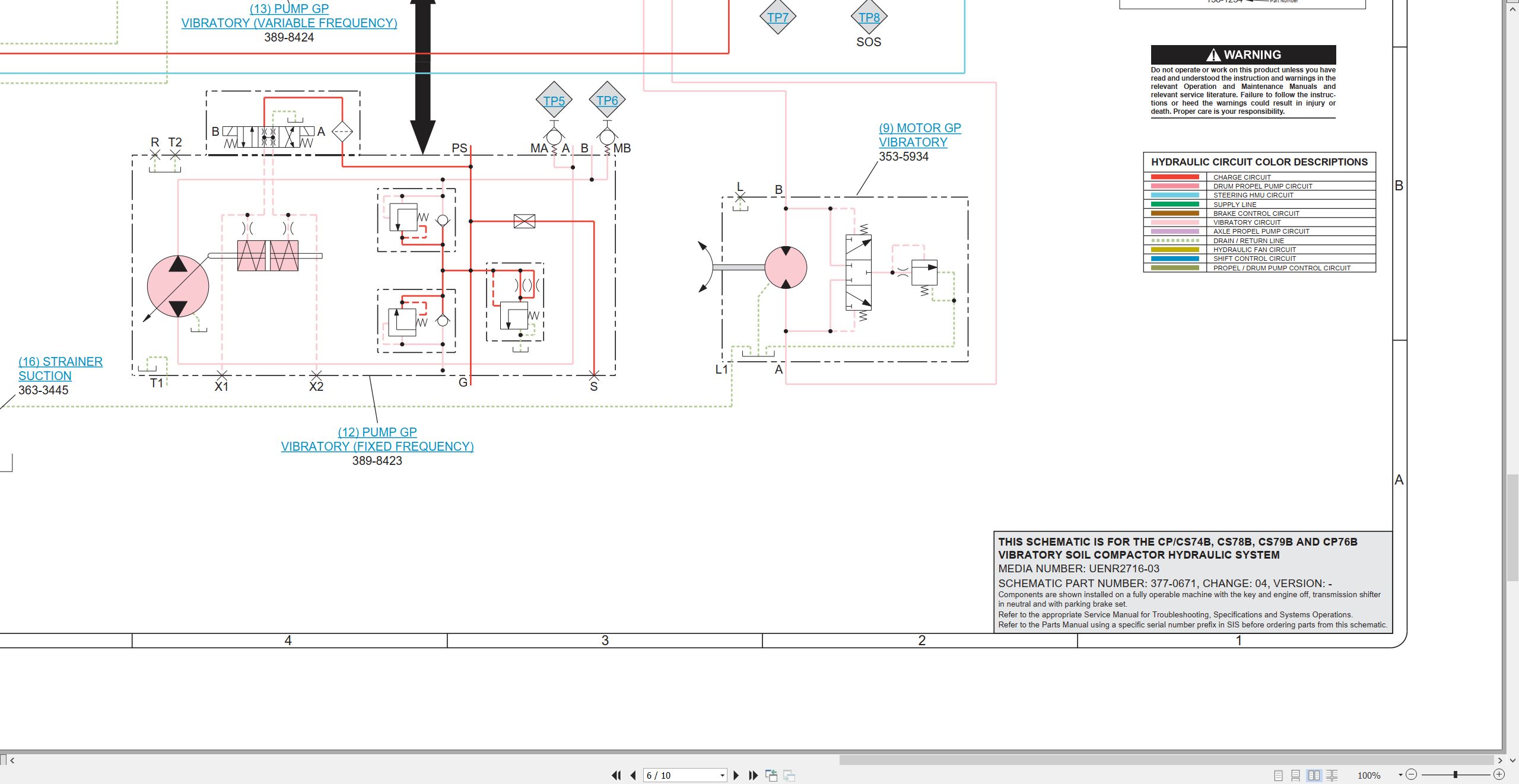Click the go to next view icon
Image resolution: width=1519 pixels, height=784 pixels.
click(x=789, y=775)
